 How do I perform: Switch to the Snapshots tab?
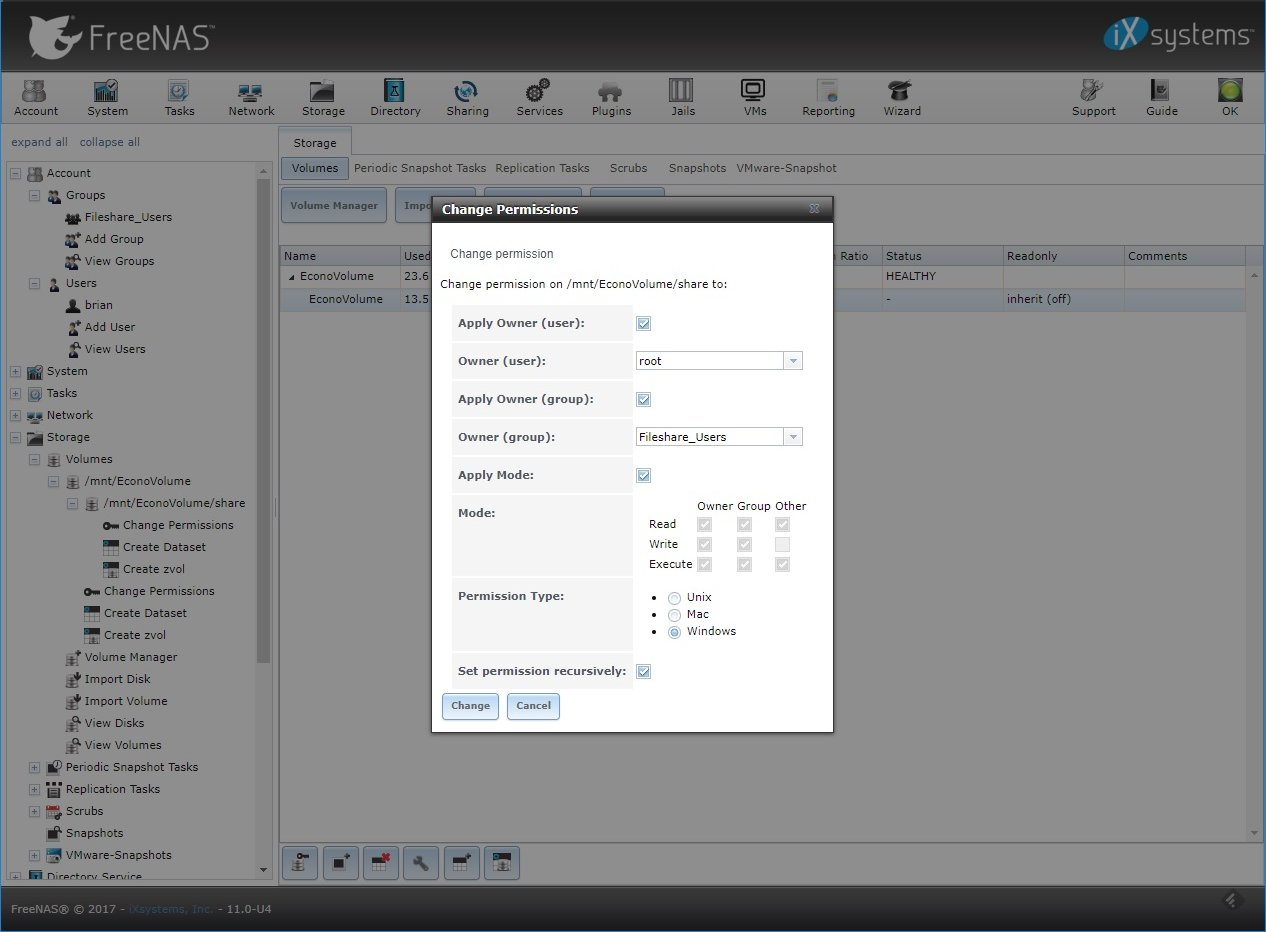697,168
